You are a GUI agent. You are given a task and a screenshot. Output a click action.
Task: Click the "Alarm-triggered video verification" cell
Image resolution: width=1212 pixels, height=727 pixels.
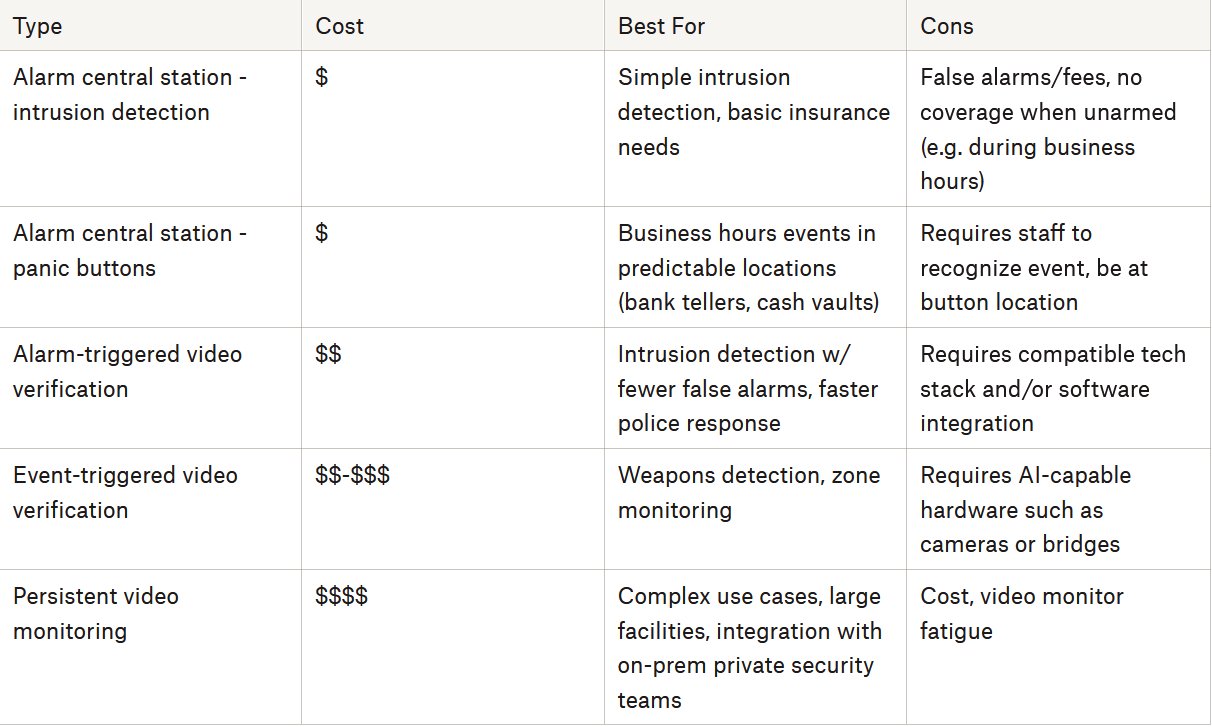click(150, 388)
